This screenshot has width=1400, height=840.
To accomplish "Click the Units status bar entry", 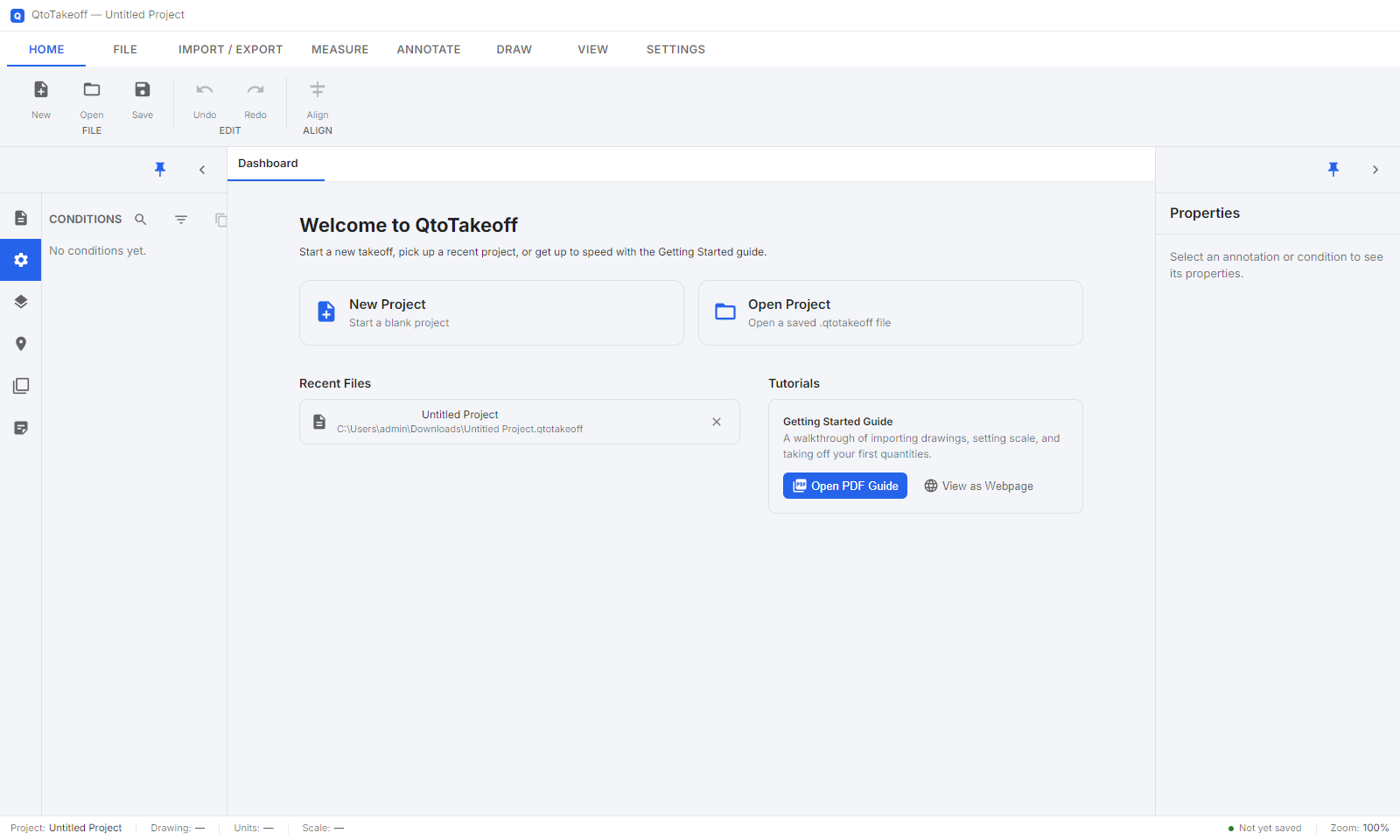I will [254, 828].
